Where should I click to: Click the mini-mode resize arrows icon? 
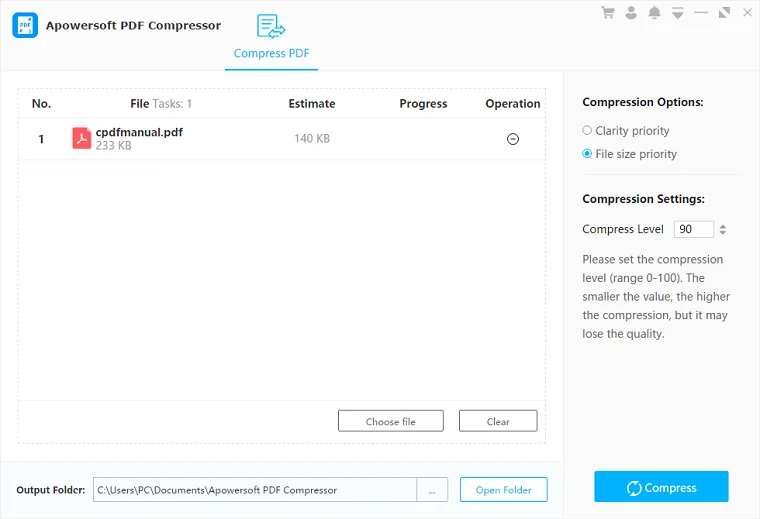[x=724, y=13]
